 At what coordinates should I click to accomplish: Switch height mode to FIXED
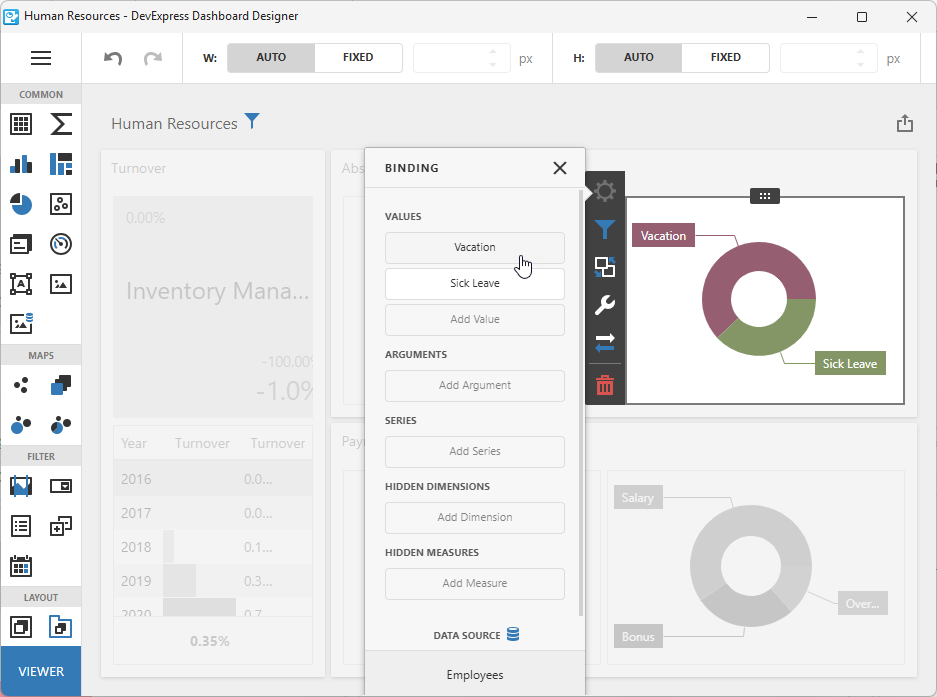(725, 57)
